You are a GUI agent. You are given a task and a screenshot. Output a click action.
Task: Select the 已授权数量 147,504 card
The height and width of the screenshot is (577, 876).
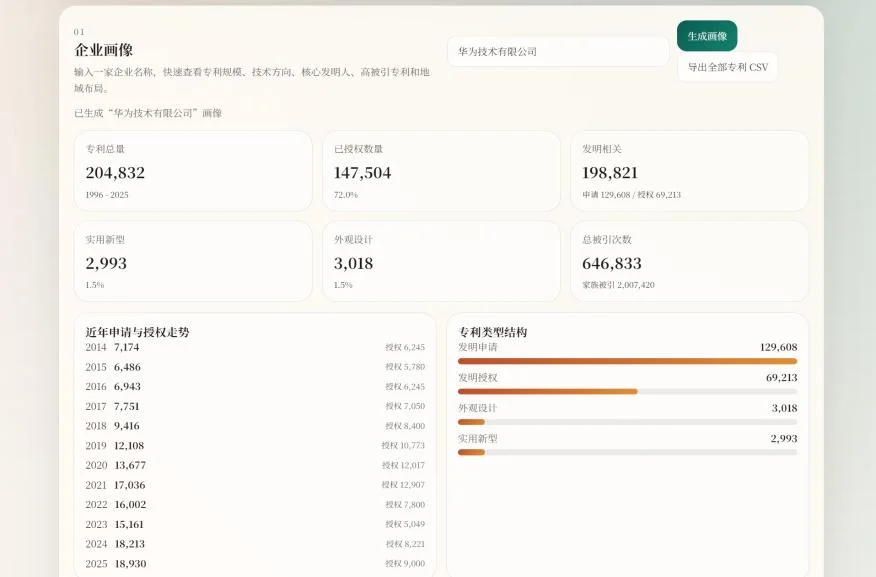pyautogui.click(x=441, y=171)
